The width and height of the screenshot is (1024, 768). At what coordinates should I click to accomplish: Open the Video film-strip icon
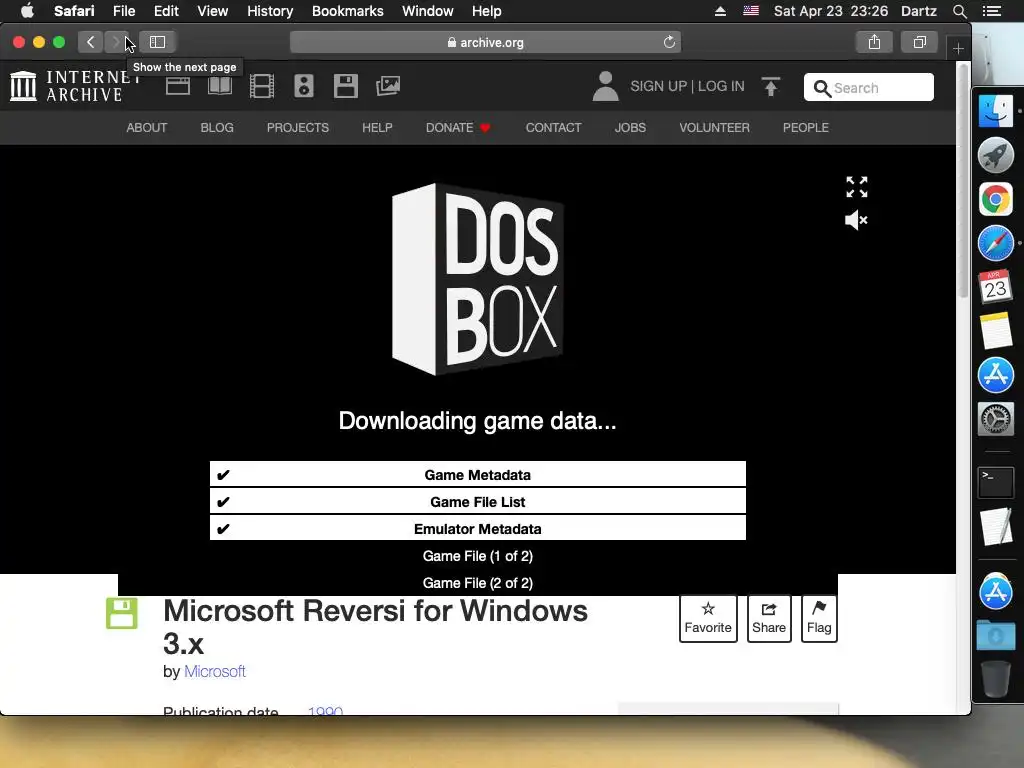pyautogui.click(x=262, y=86)
